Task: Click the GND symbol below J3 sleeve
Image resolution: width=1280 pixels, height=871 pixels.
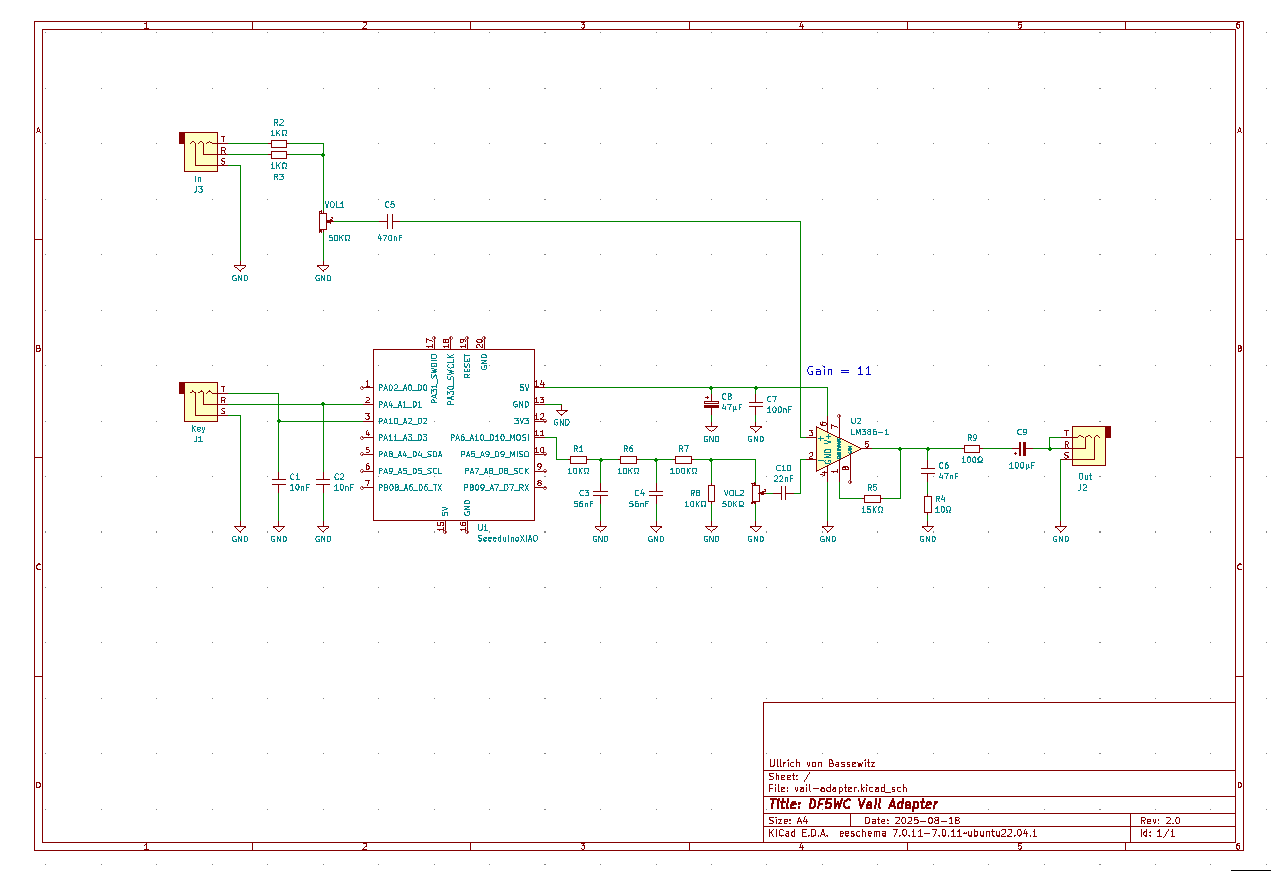Action: pos(240,271)
